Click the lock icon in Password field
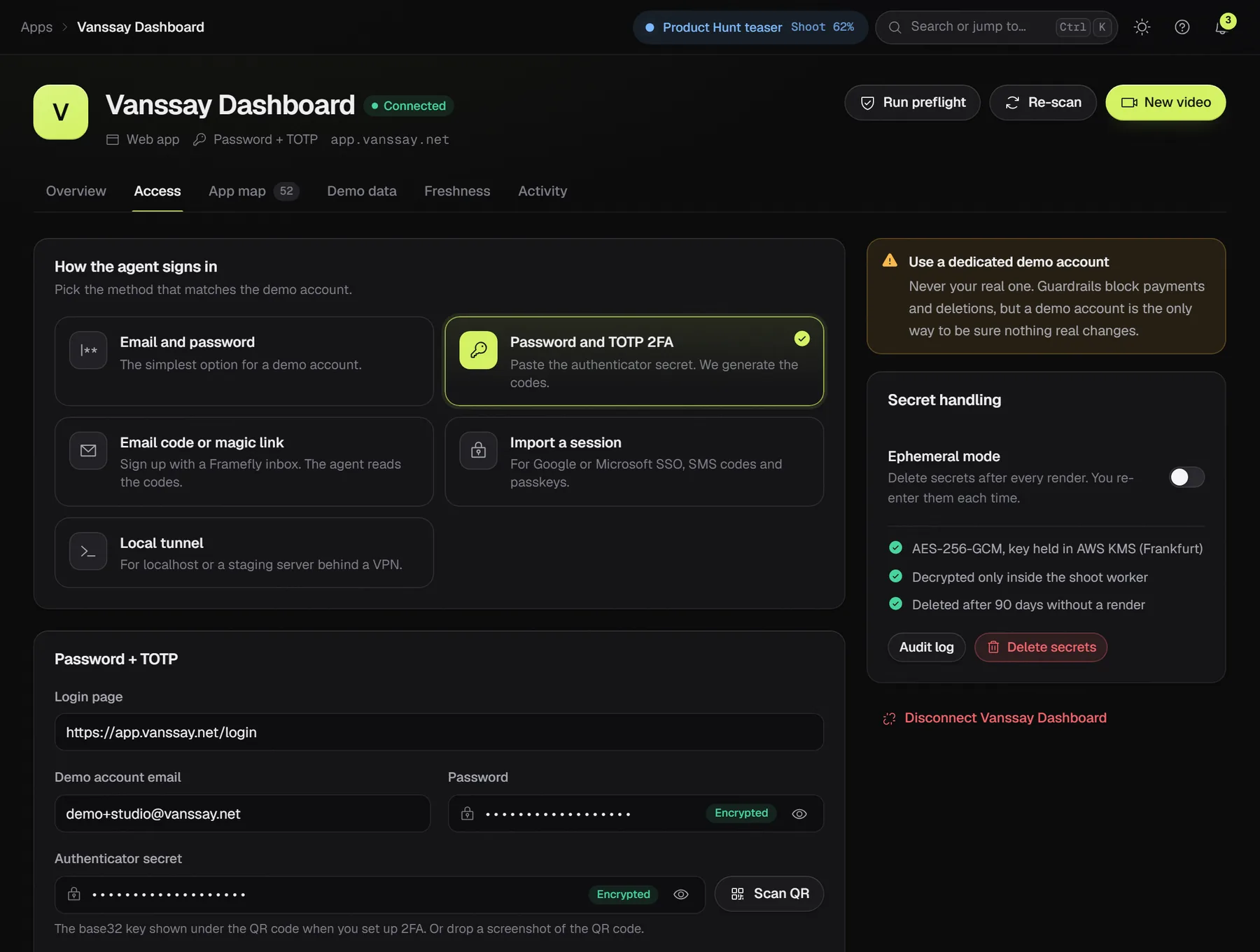The height and width of the screenshot is (952, 1260). (x=468, y=813)
